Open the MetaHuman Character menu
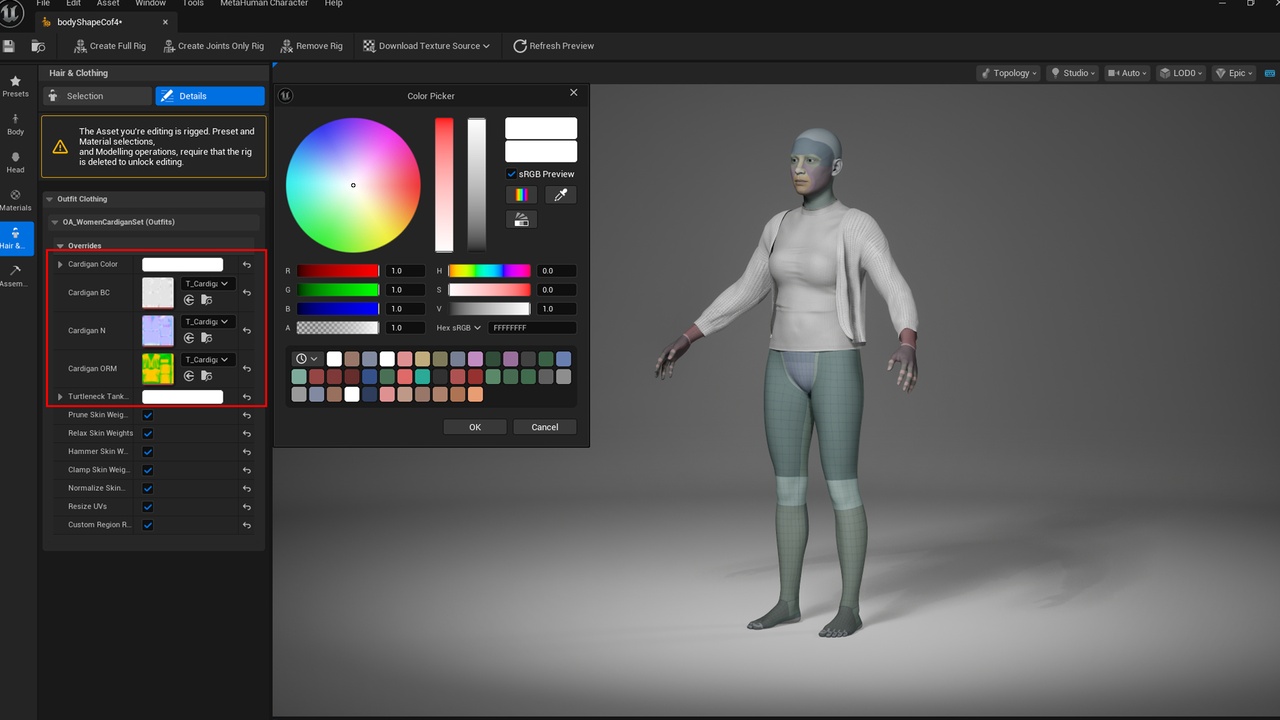Image resolution: width=1280 pixels, height=720 pixels. coord(266,4)
